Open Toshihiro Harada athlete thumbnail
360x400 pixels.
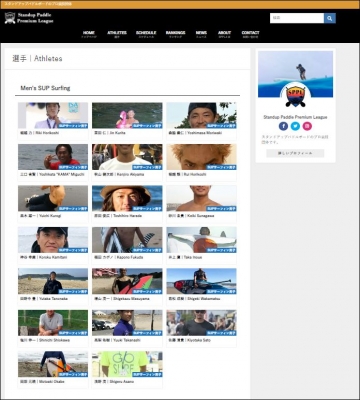pyautogui.click(x=127, y=198)
